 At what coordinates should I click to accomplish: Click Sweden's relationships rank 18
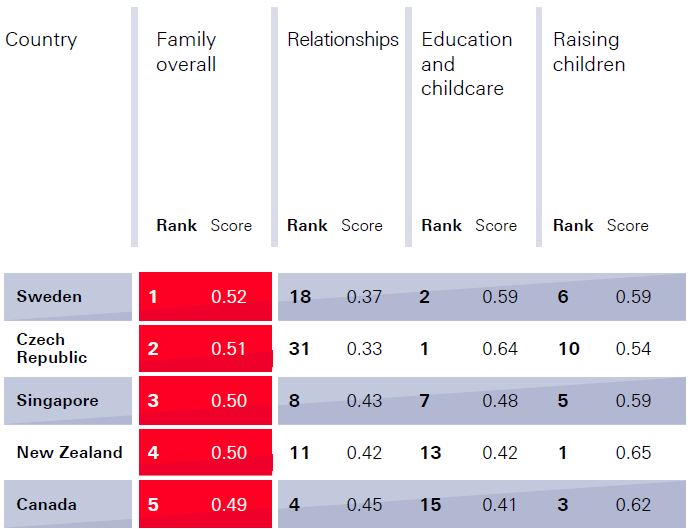[x=300, y=297]
